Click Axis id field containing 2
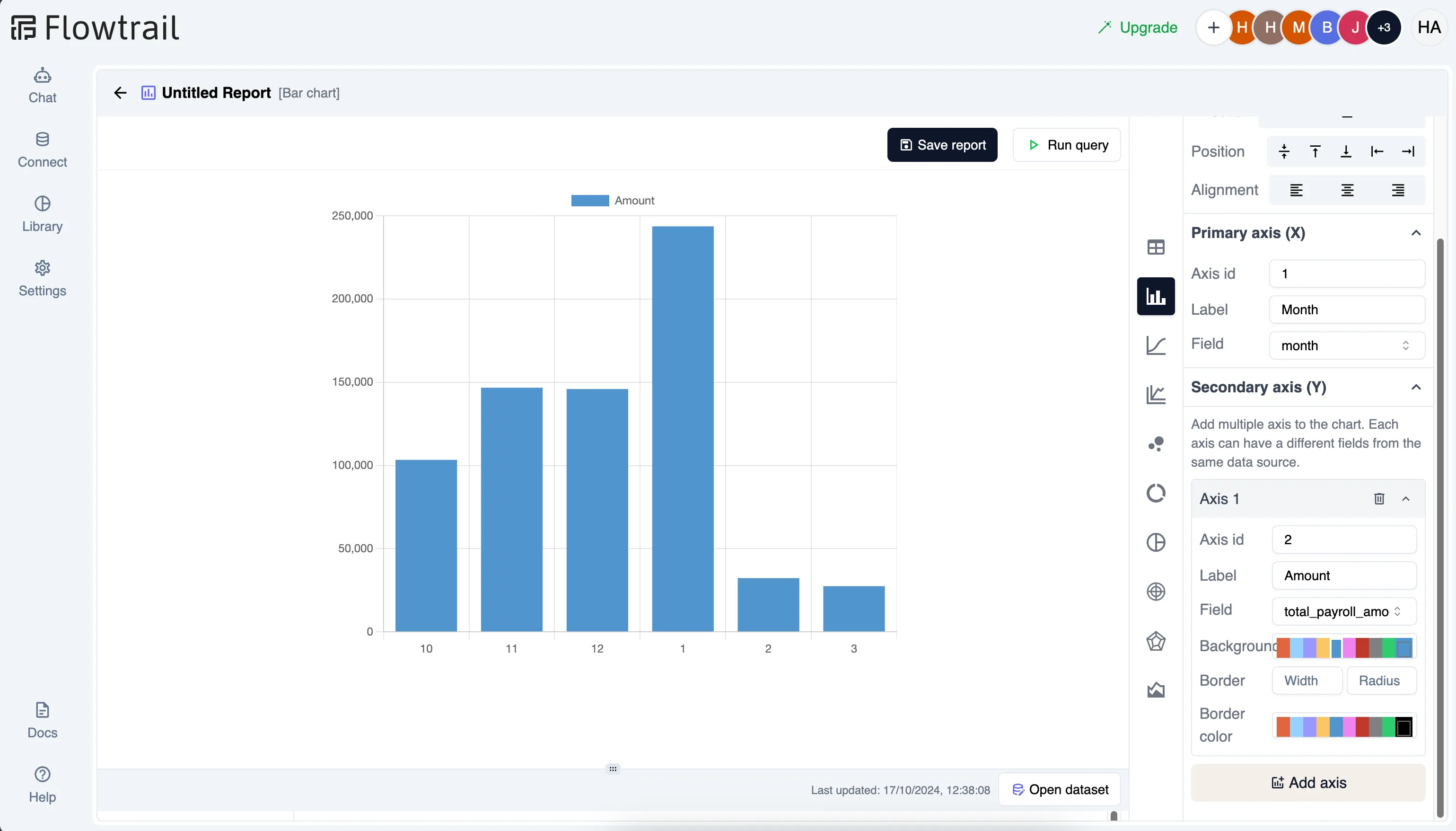 coord(1343,539)
